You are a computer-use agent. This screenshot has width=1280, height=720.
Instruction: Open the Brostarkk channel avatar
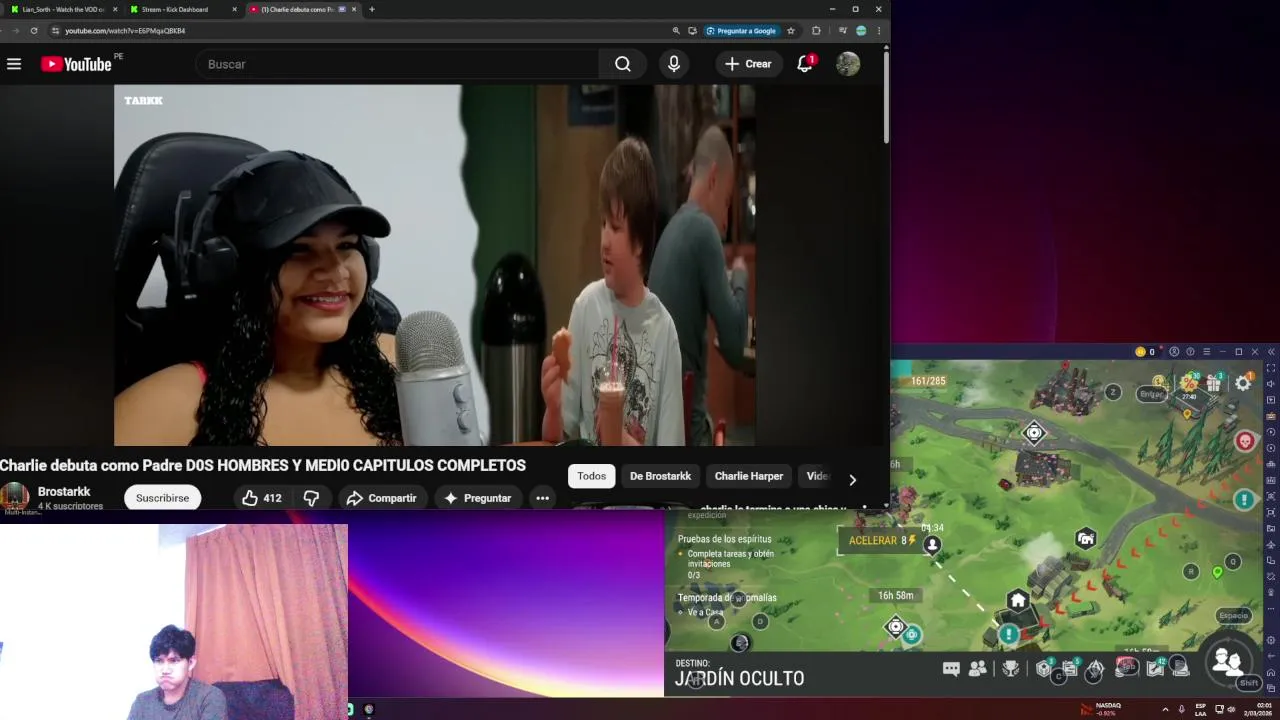tap(14, 497)
